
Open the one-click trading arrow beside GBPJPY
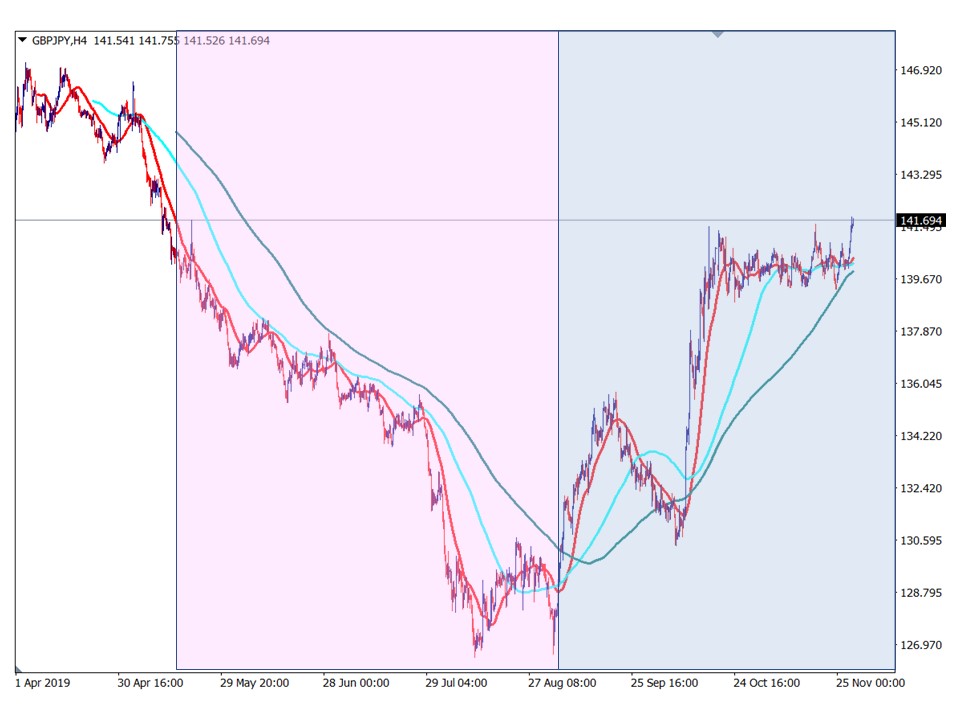point(22,41)
